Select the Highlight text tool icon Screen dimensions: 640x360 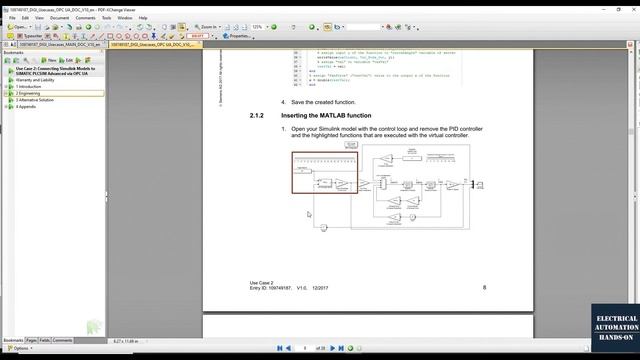(x=65, y=36)
